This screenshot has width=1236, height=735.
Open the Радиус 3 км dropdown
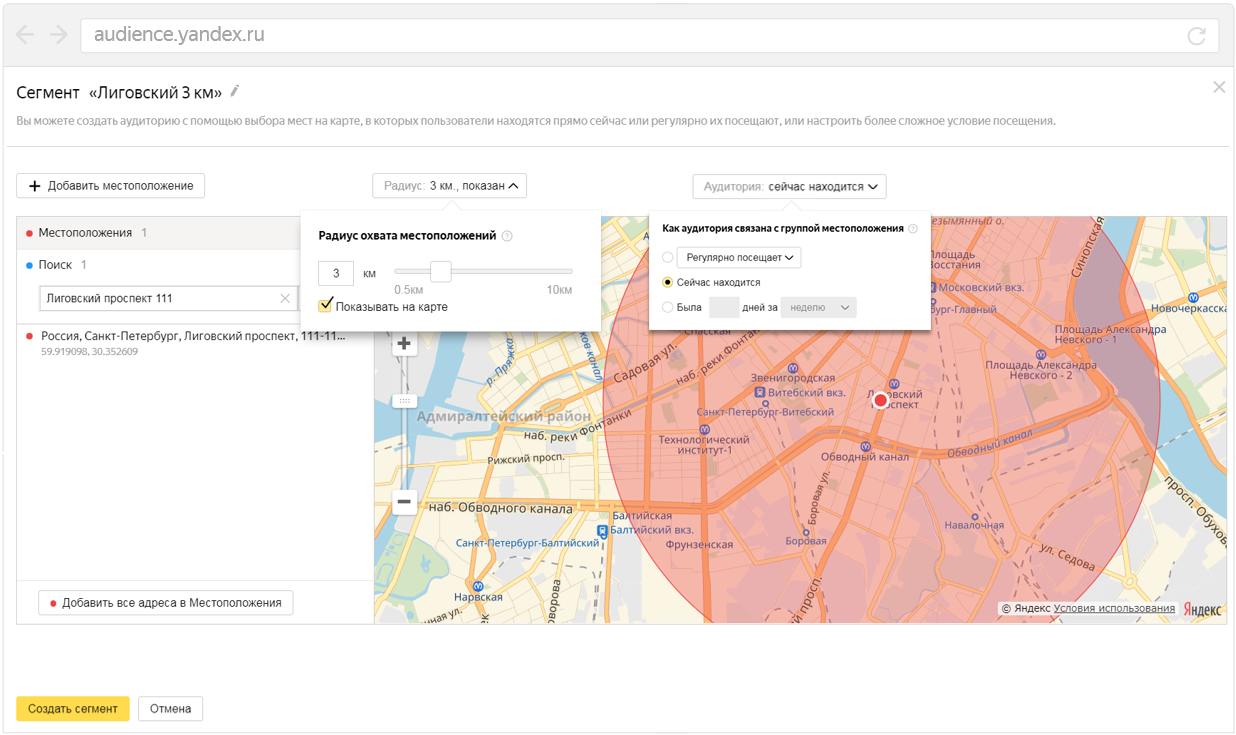(449, 186)
